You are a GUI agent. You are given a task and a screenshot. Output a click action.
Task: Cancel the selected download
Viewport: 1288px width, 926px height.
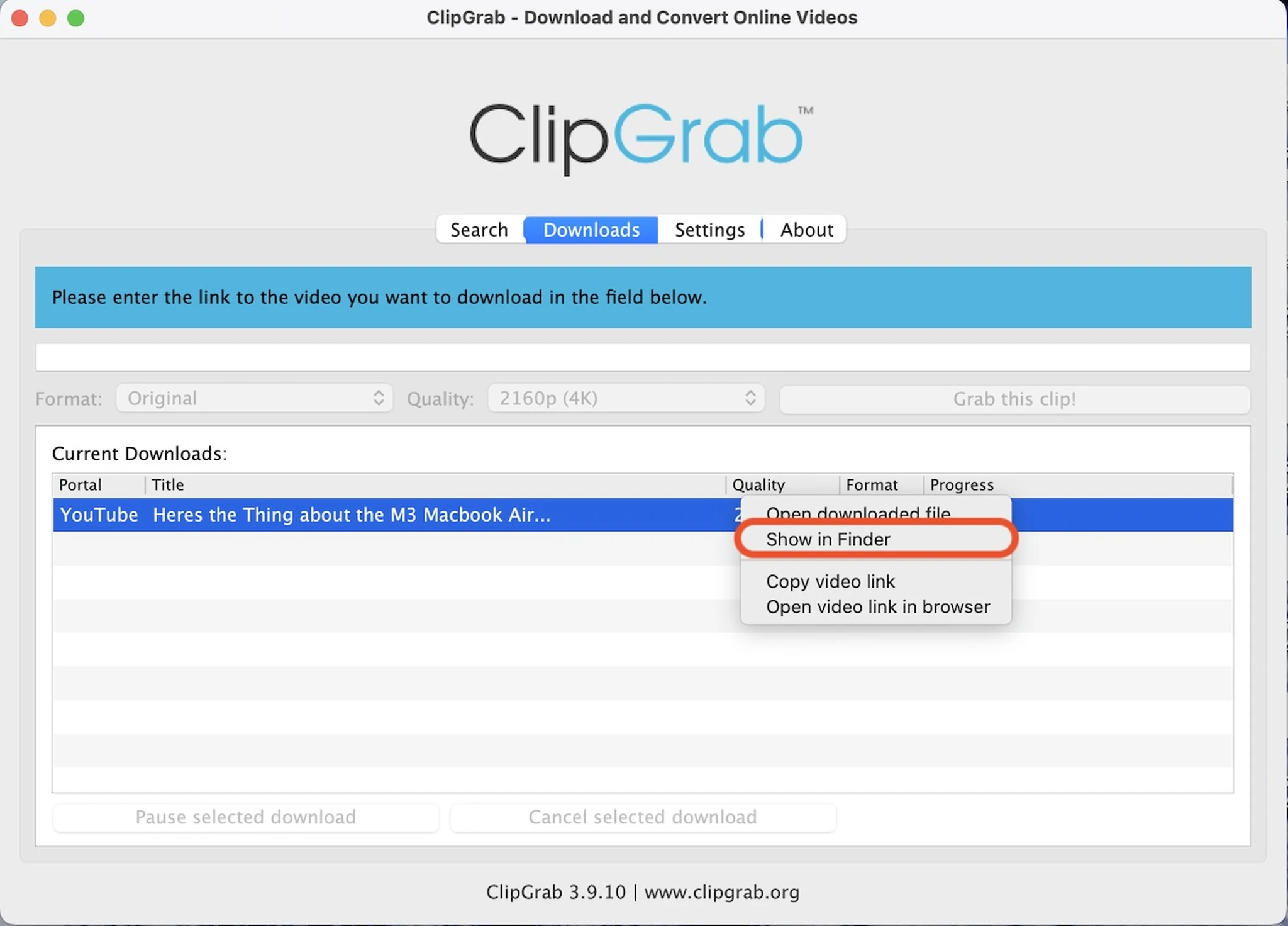click(643, 816)
